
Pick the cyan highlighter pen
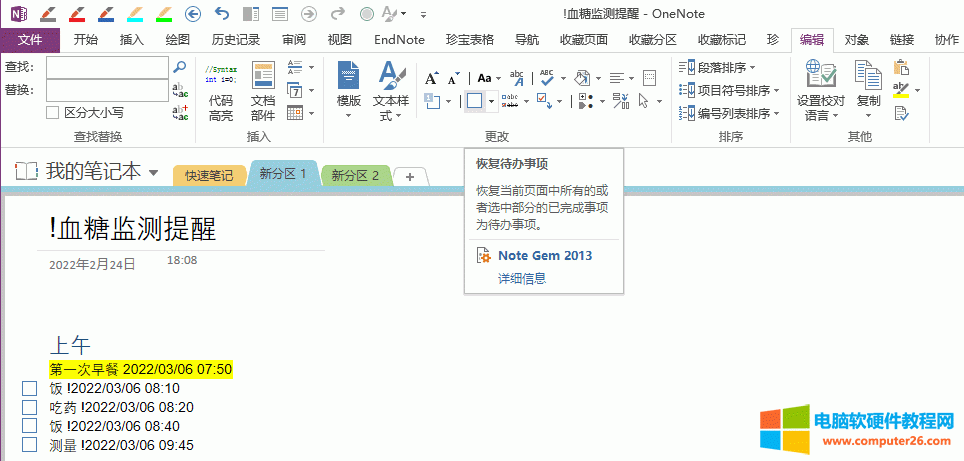click(x=135, y=13)
